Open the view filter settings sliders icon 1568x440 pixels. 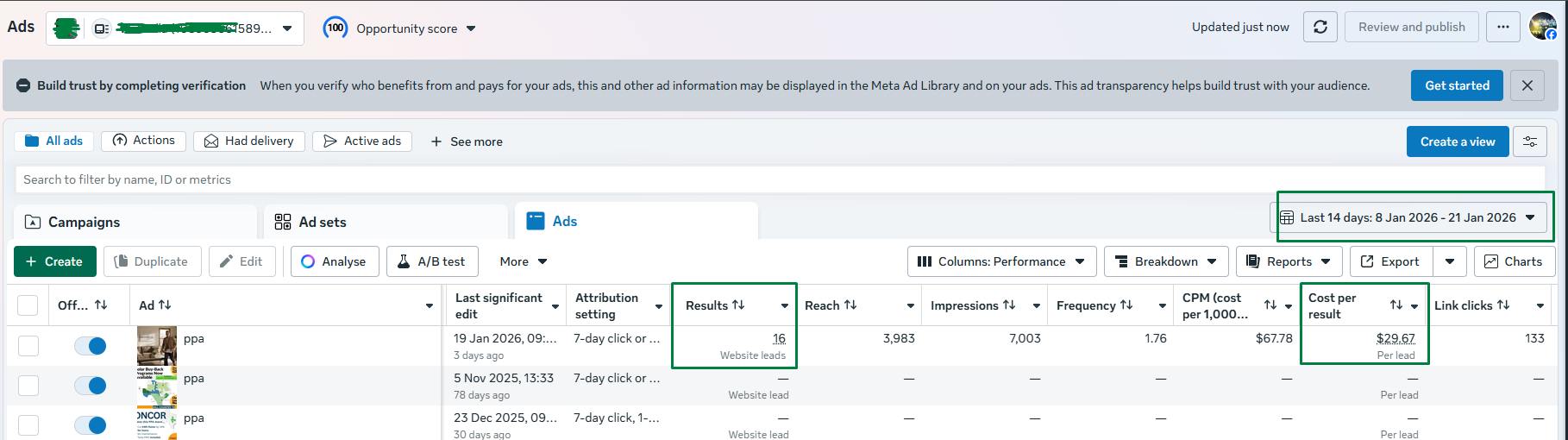[1530, 141]
